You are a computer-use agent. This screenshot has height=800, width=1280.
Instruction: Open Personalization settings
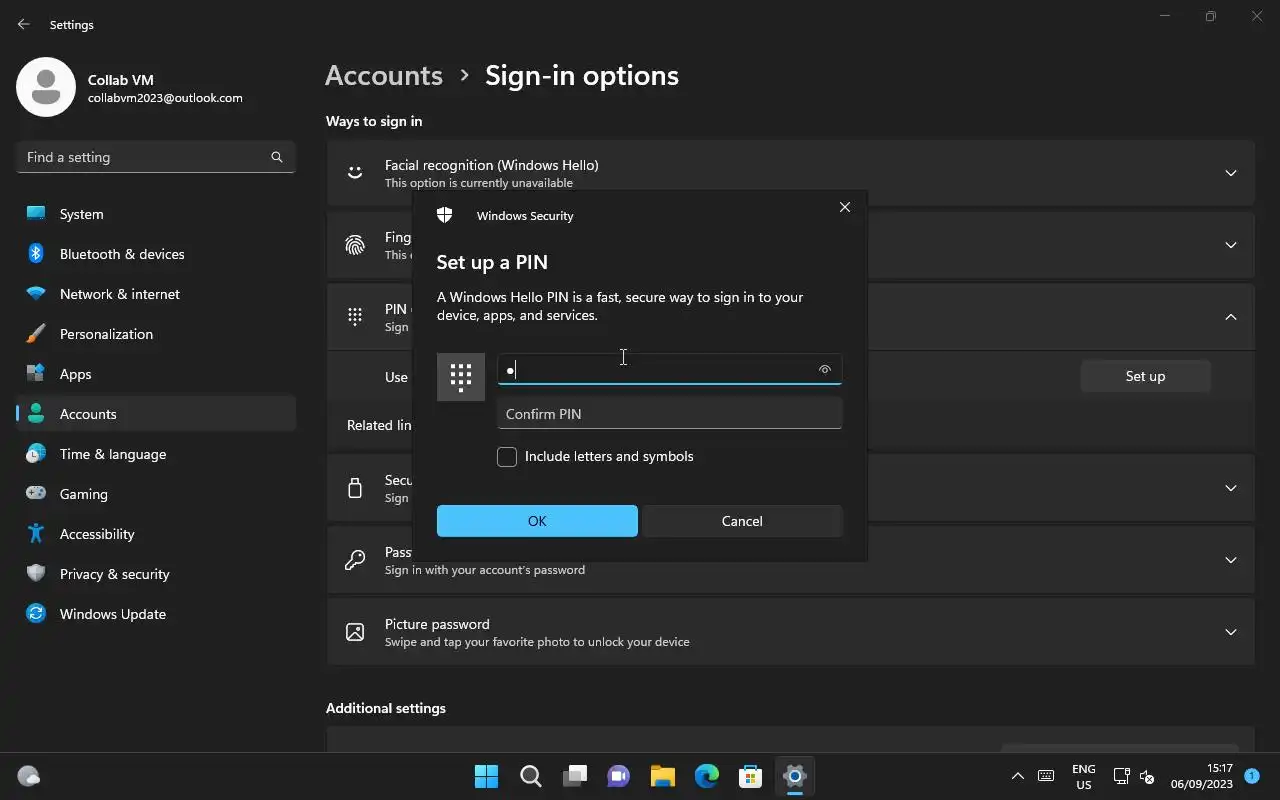click(156, 334)
